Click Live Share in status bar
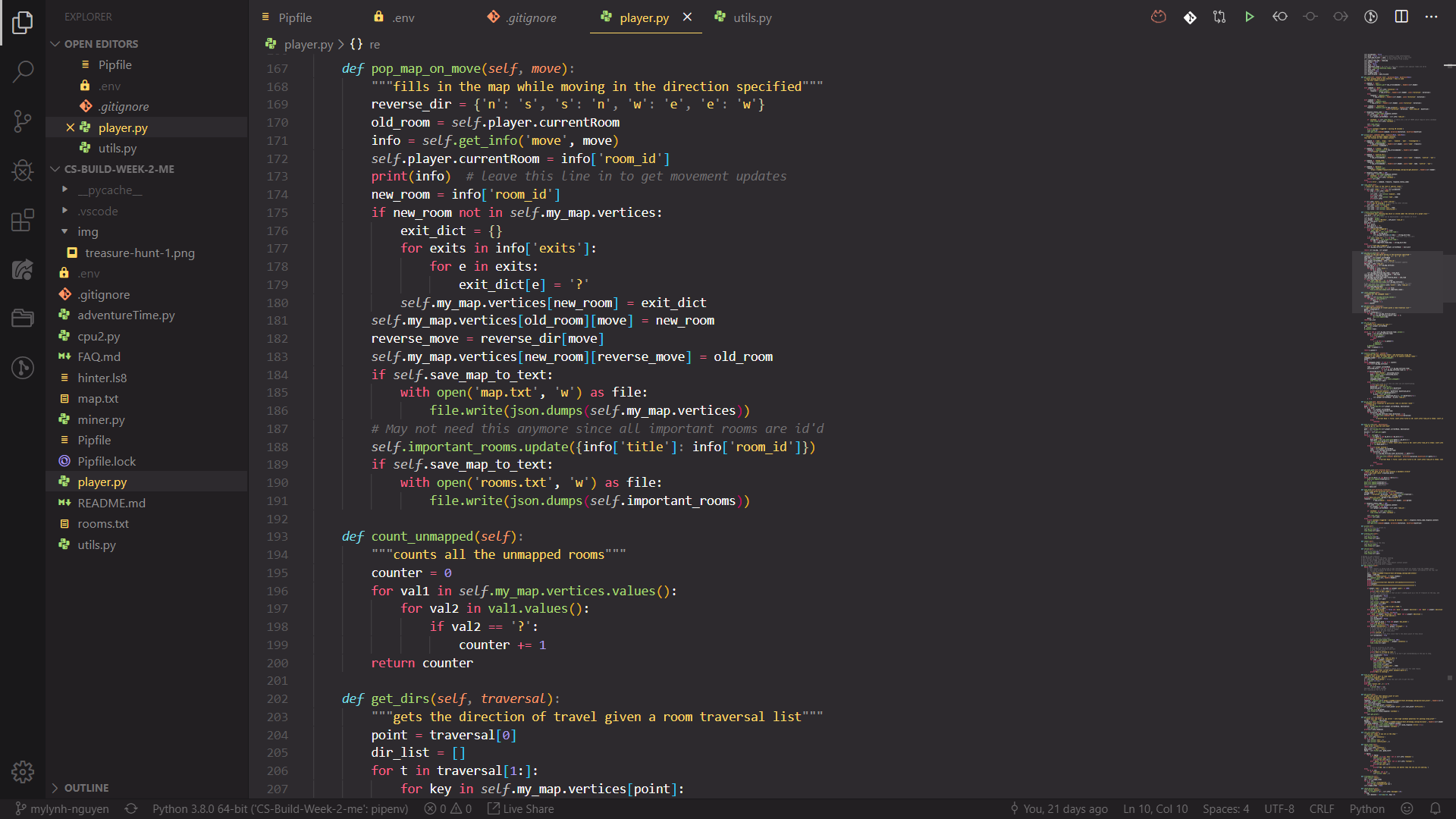The width and height of the screenshot is (1456, 819). pos(521,808)
